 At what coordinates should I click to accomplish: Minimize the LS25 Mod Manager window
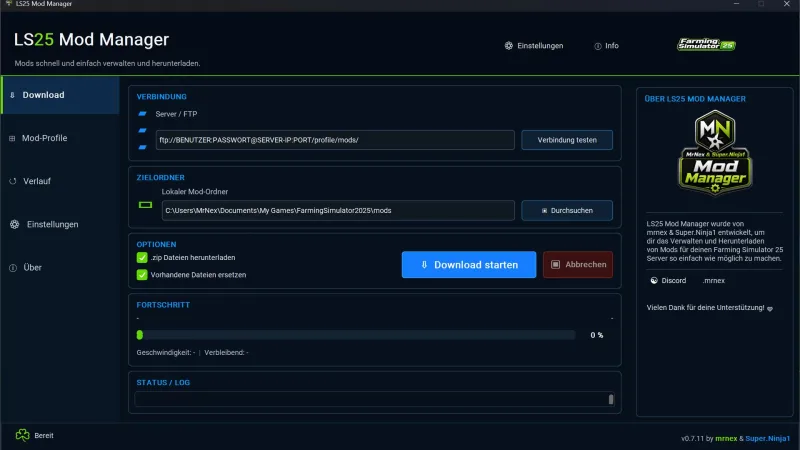736,4
